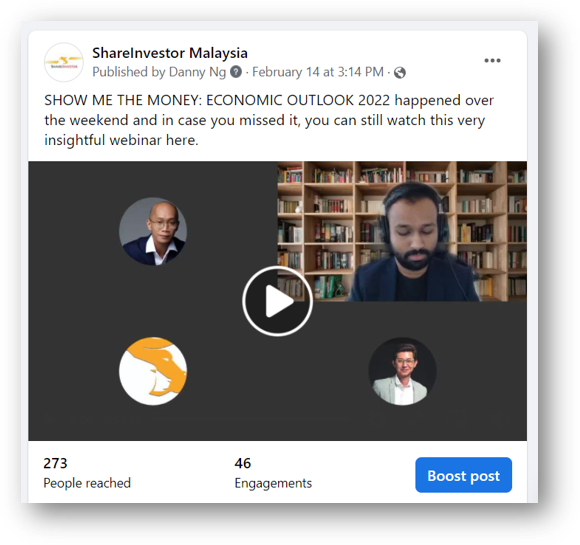Click the question mark icon beside Danny Ng

click(x=236, y=72)
